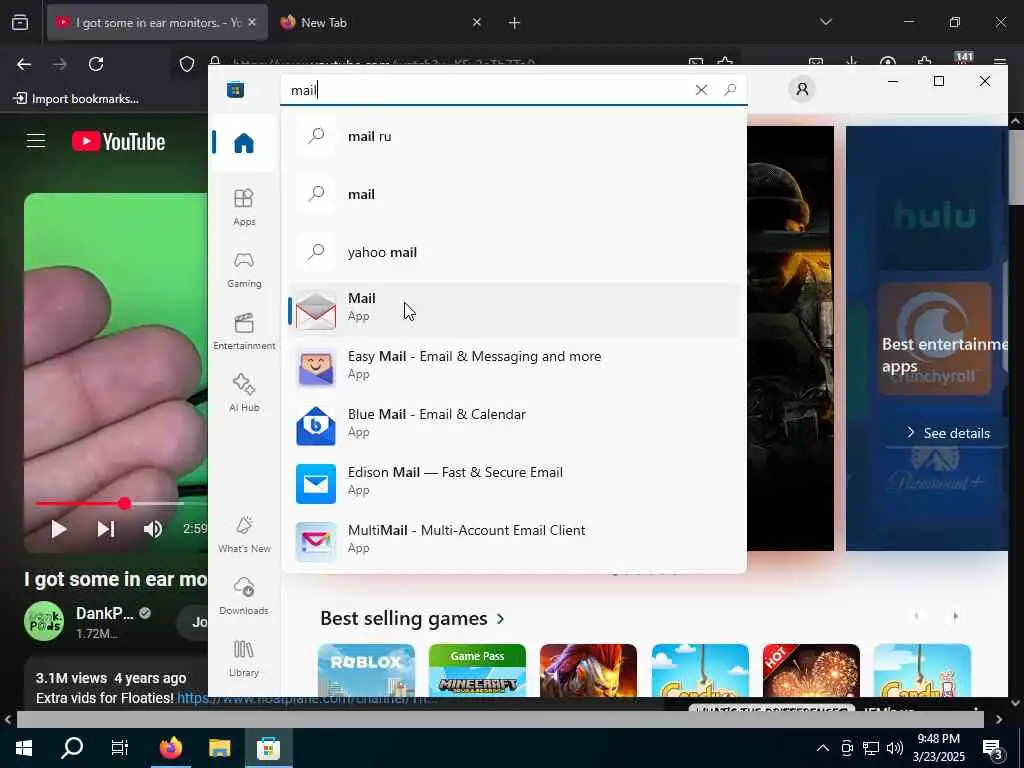Select the 'I got some in ear monitors' tab
Screen dimensions: 1024x768
click(x=157, y=22)
